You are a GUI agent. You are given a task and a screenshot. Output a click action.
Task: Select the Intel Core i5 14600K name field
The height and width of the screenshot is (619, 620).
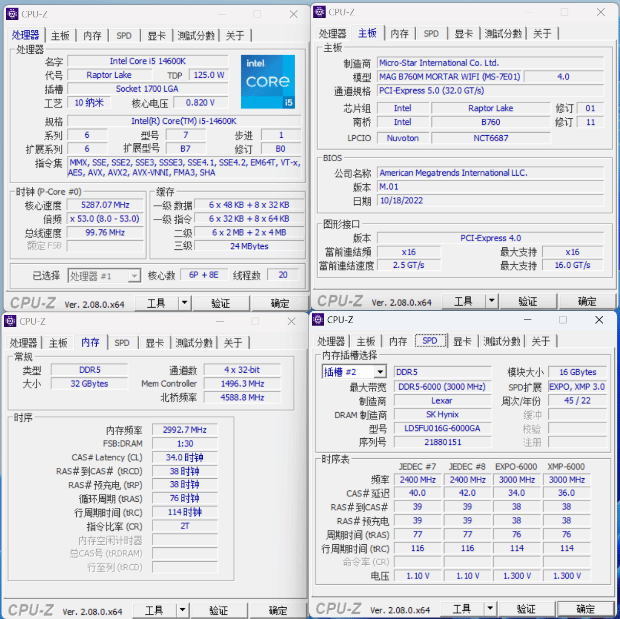(x=148, y=61)
